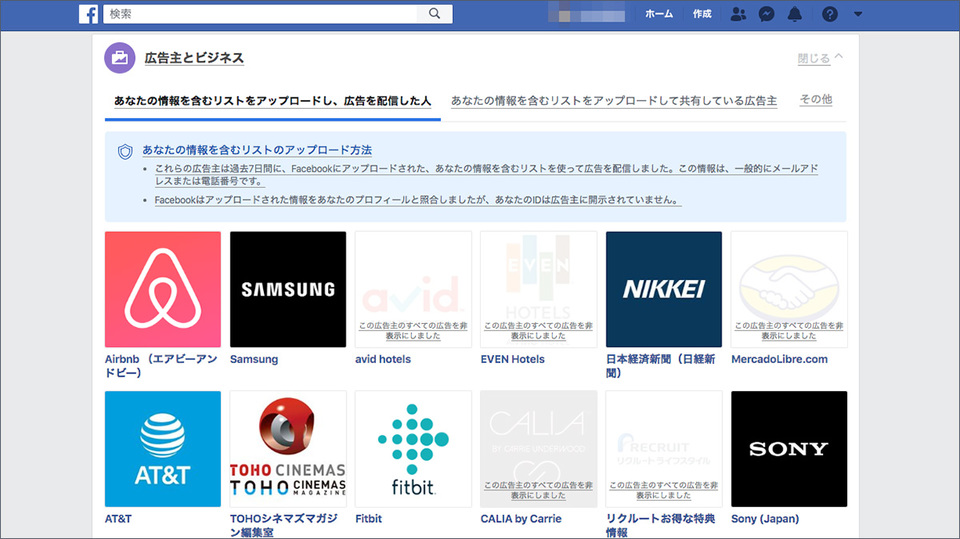Open the AT&T name link
Image resolution: width=960 pixels, height=539 pixels.
coord(118,519)
